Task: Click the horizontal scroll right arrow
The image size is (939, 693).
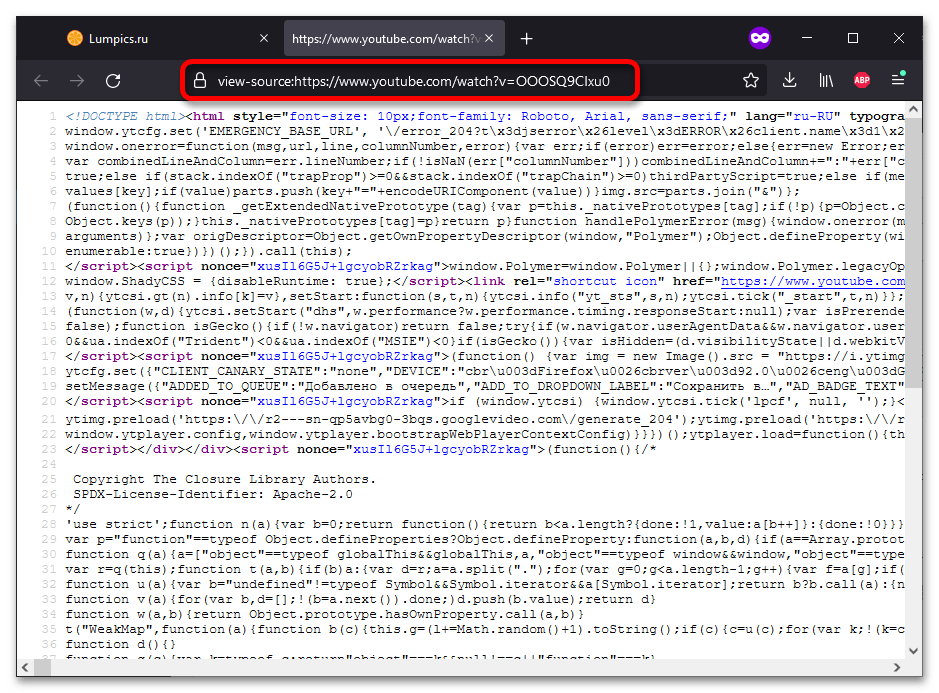Action: 897,667
